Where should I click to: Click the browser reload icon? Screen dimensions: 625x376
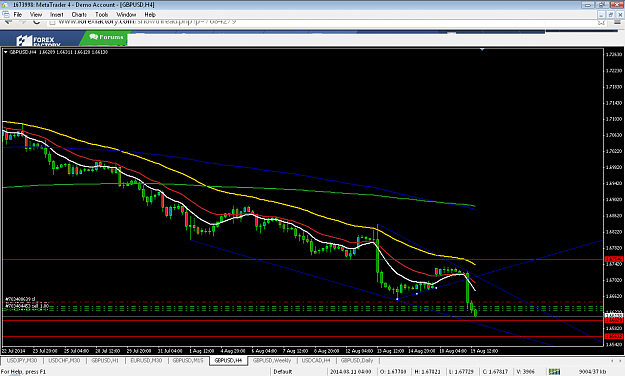coord(37,21)
